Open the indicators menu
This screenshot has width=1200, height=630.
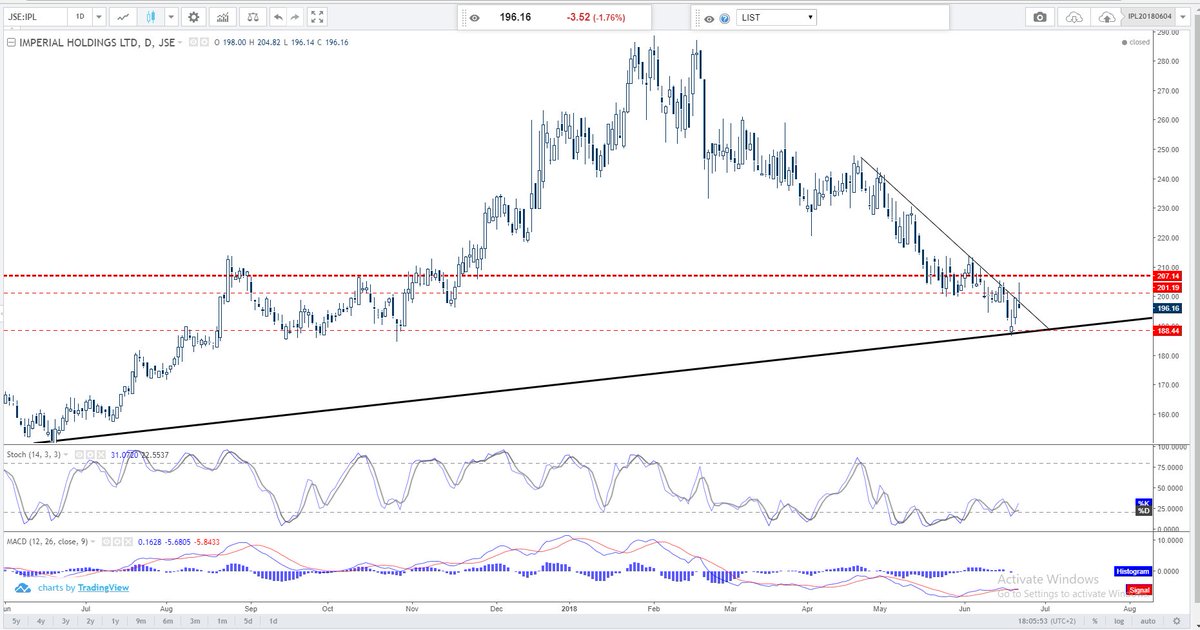point(221,17)
